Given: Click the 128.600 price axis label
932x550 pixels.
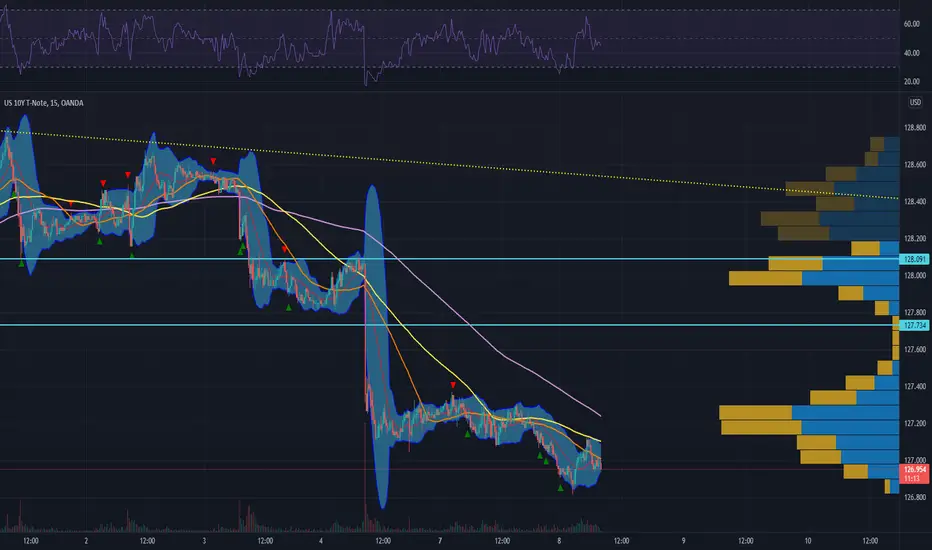Looking at the screenshot, I should (915, 165).
